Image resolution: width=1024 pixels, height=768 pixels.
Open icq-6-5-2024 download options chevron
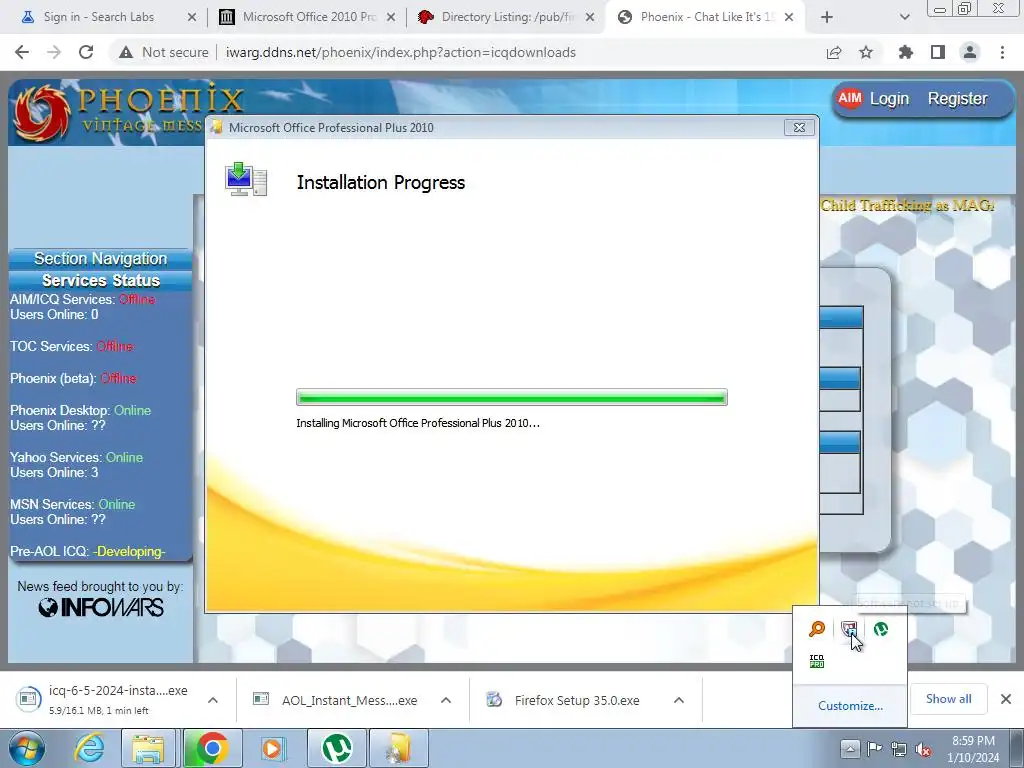pos(212,700)
